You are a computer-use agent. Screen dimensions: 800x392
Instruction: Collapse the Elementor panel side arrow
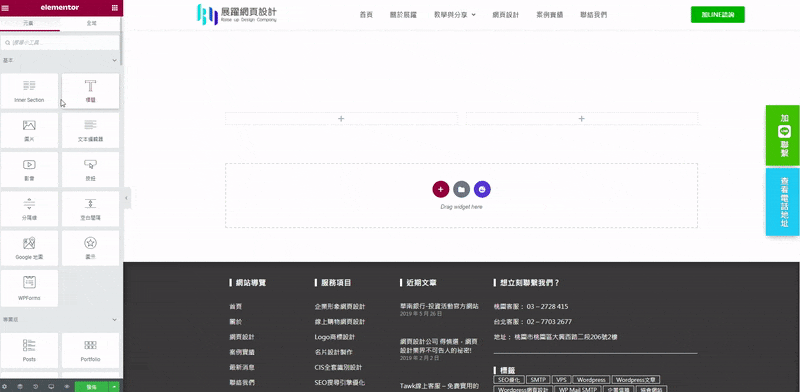tap(127, 198)
